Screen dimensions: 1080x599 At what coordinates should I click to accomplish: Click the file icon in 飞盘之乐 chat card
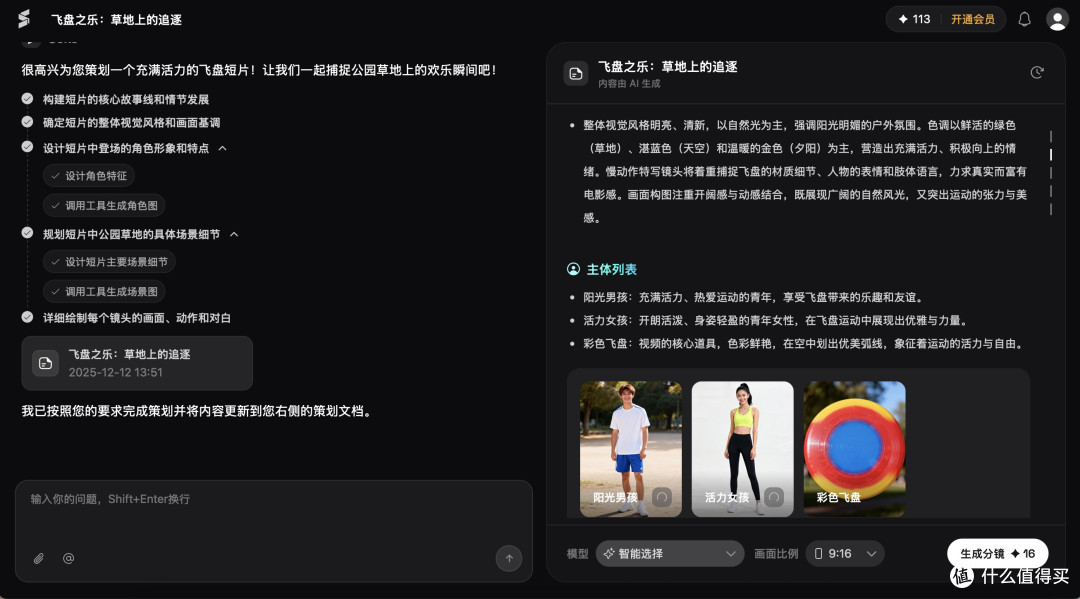pyautogui.click(x=45, y=363)
